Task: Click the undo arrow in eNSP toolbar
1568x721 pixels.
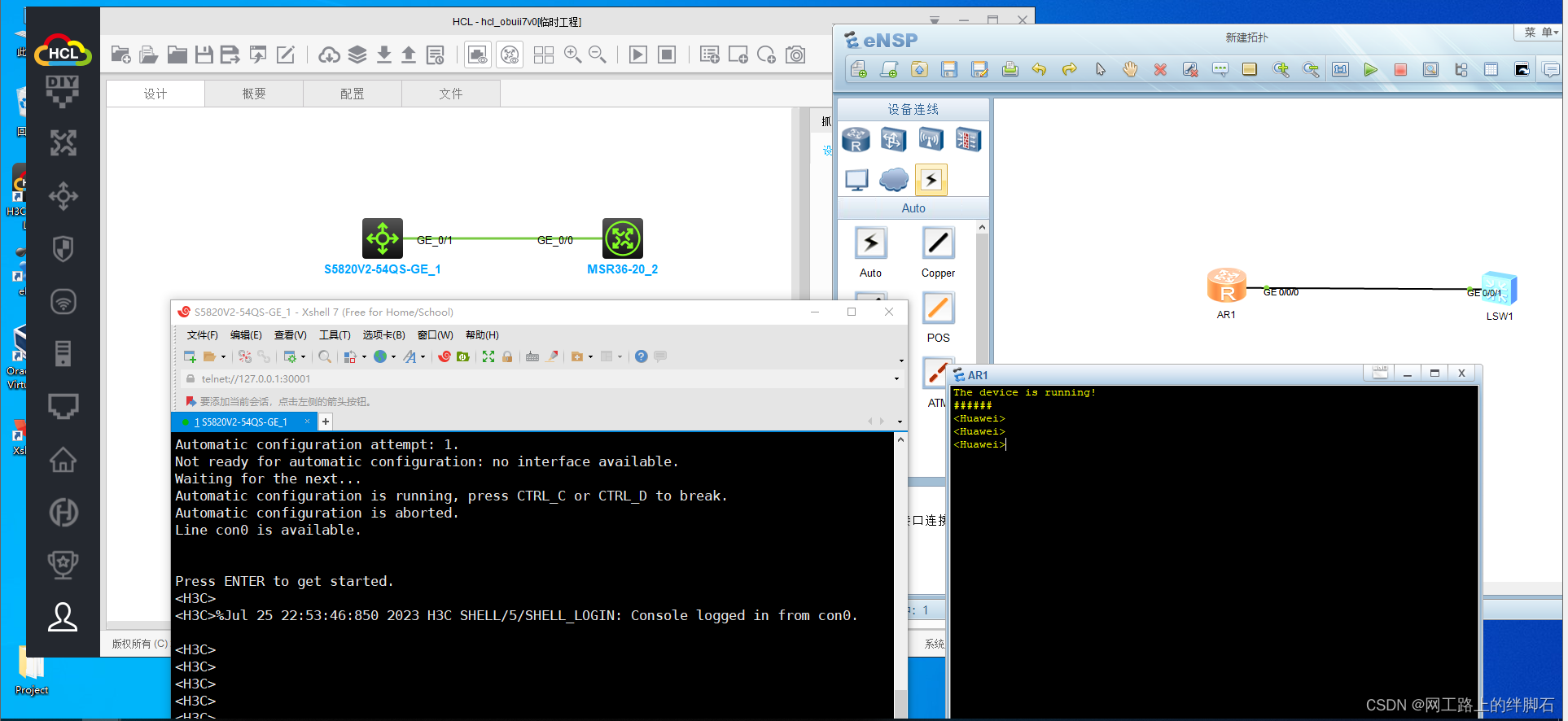Action: (x=1039, y=70)
